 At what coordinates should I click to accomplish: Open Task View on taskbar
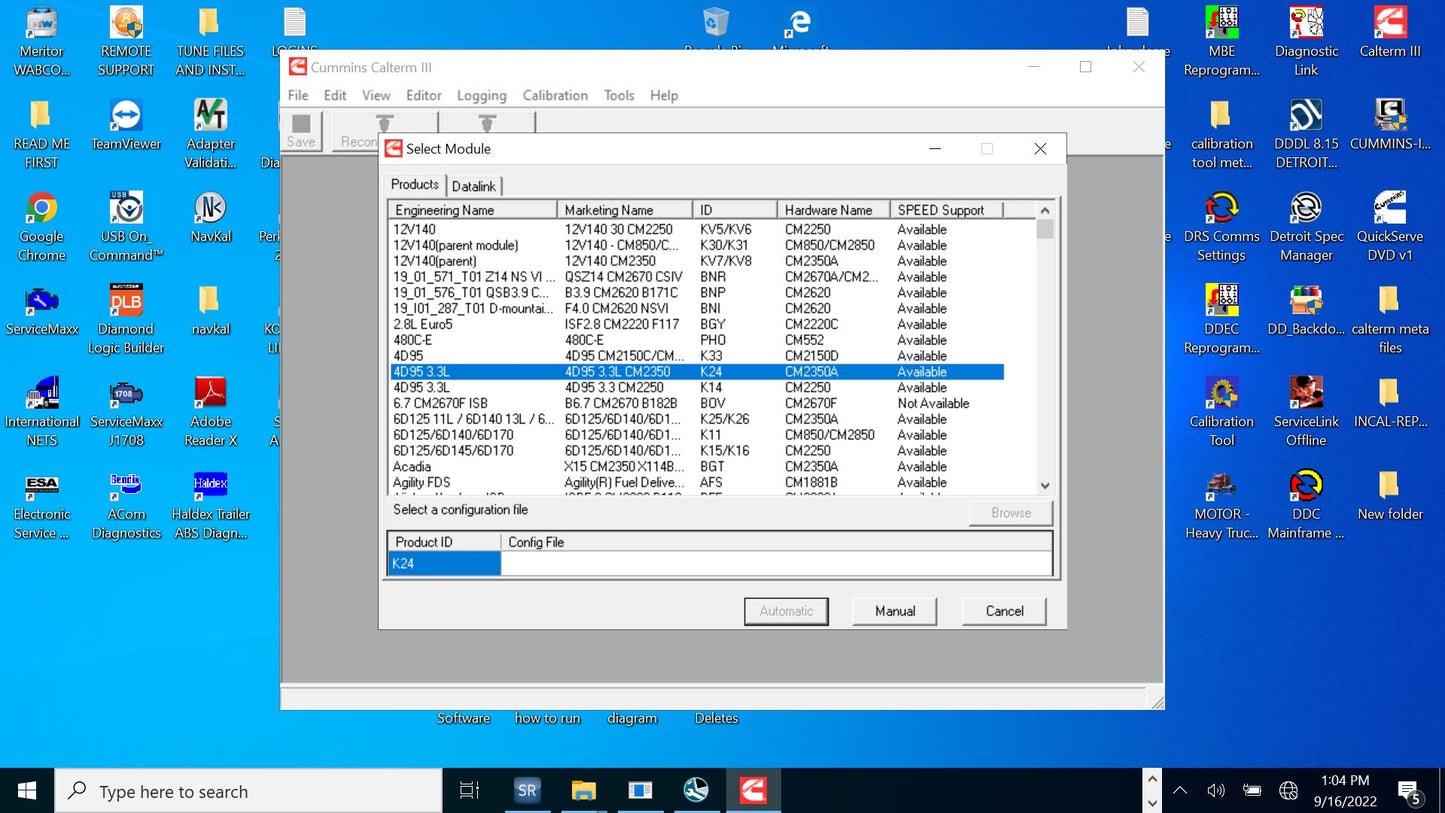[469, 791]
